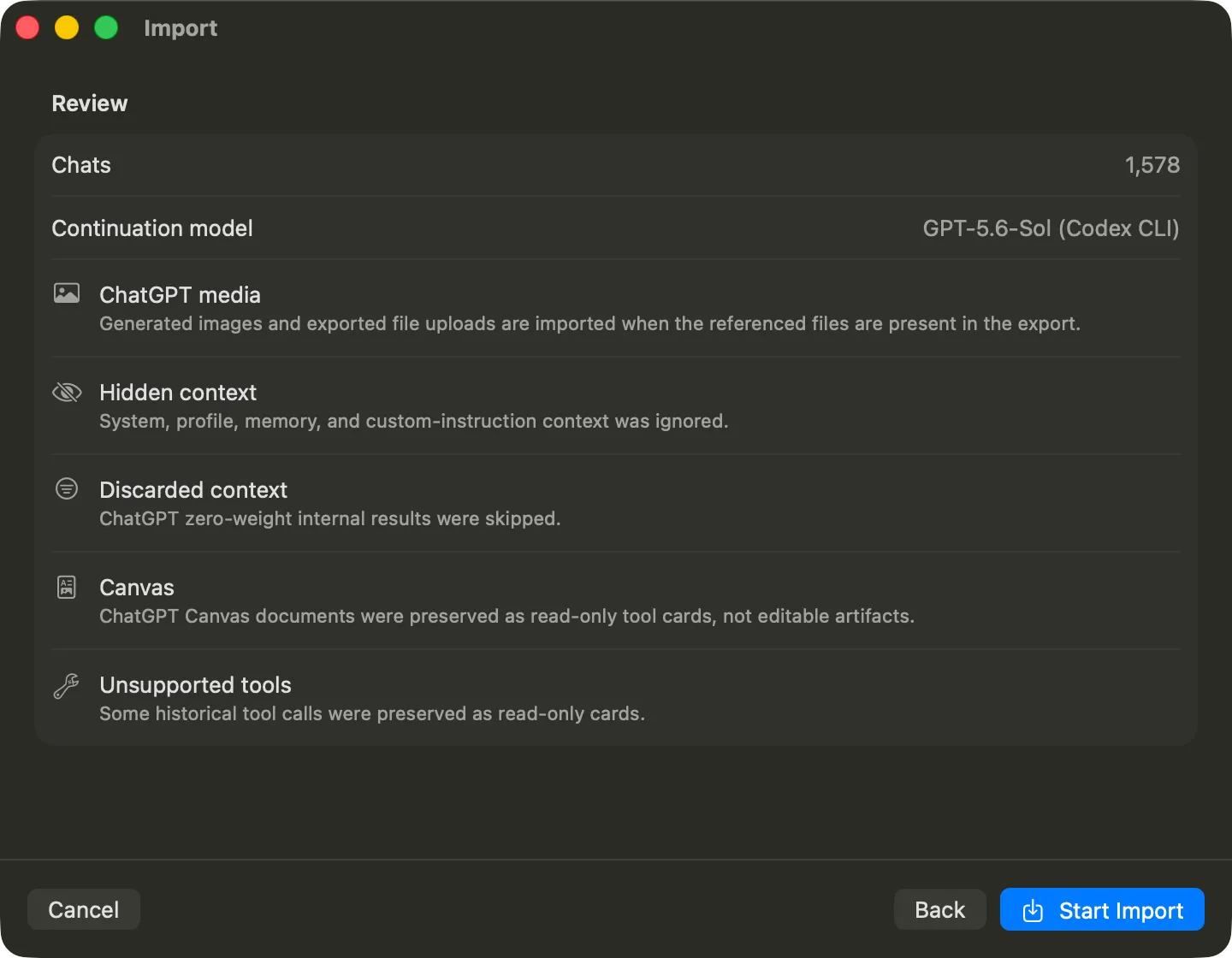Click the Discarded context lines icon
Viewport: 1232px width, 958px height.
coord(67,488)
